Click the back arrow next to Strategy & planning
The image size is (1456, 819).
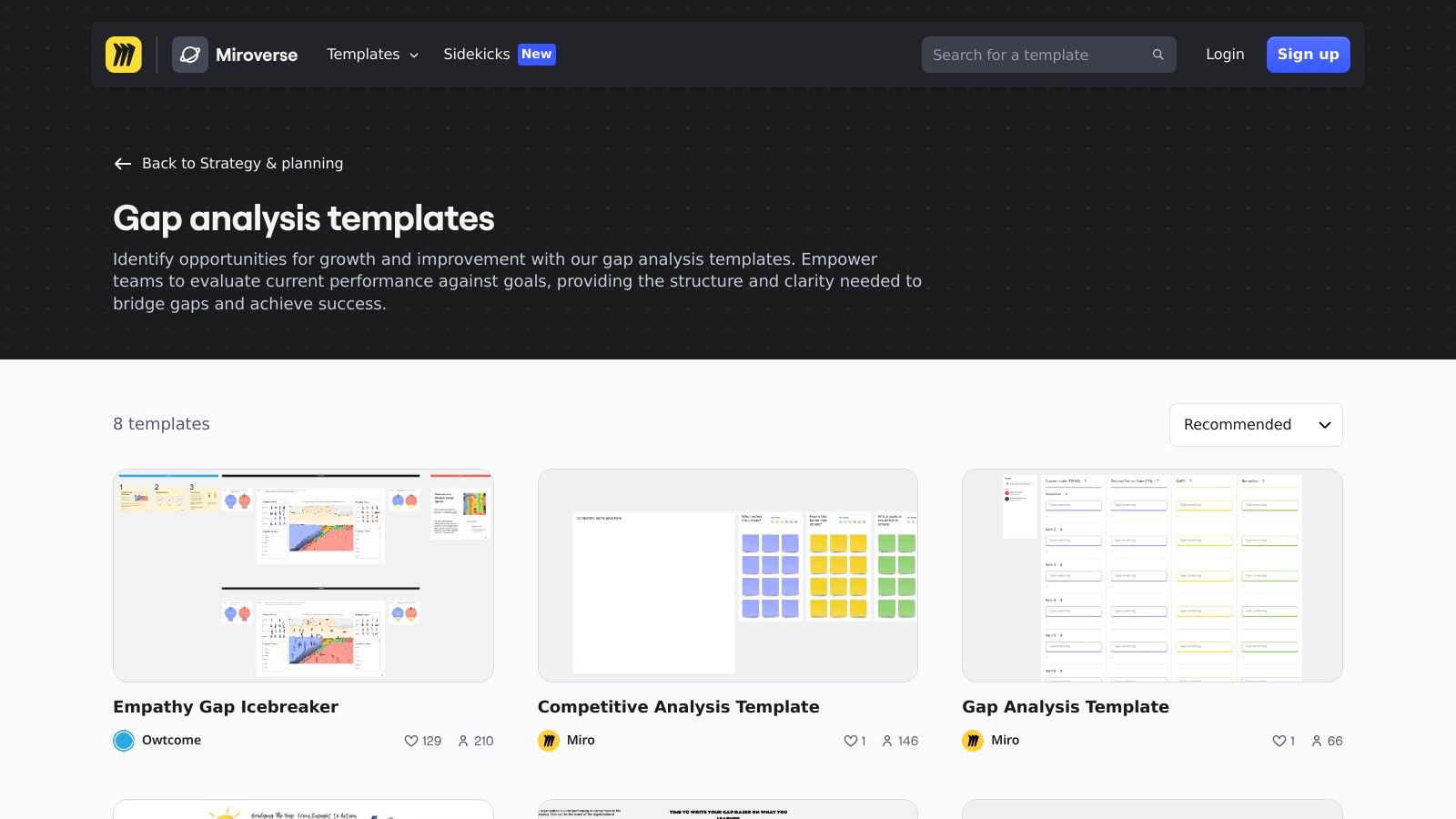tap(122, 164)
